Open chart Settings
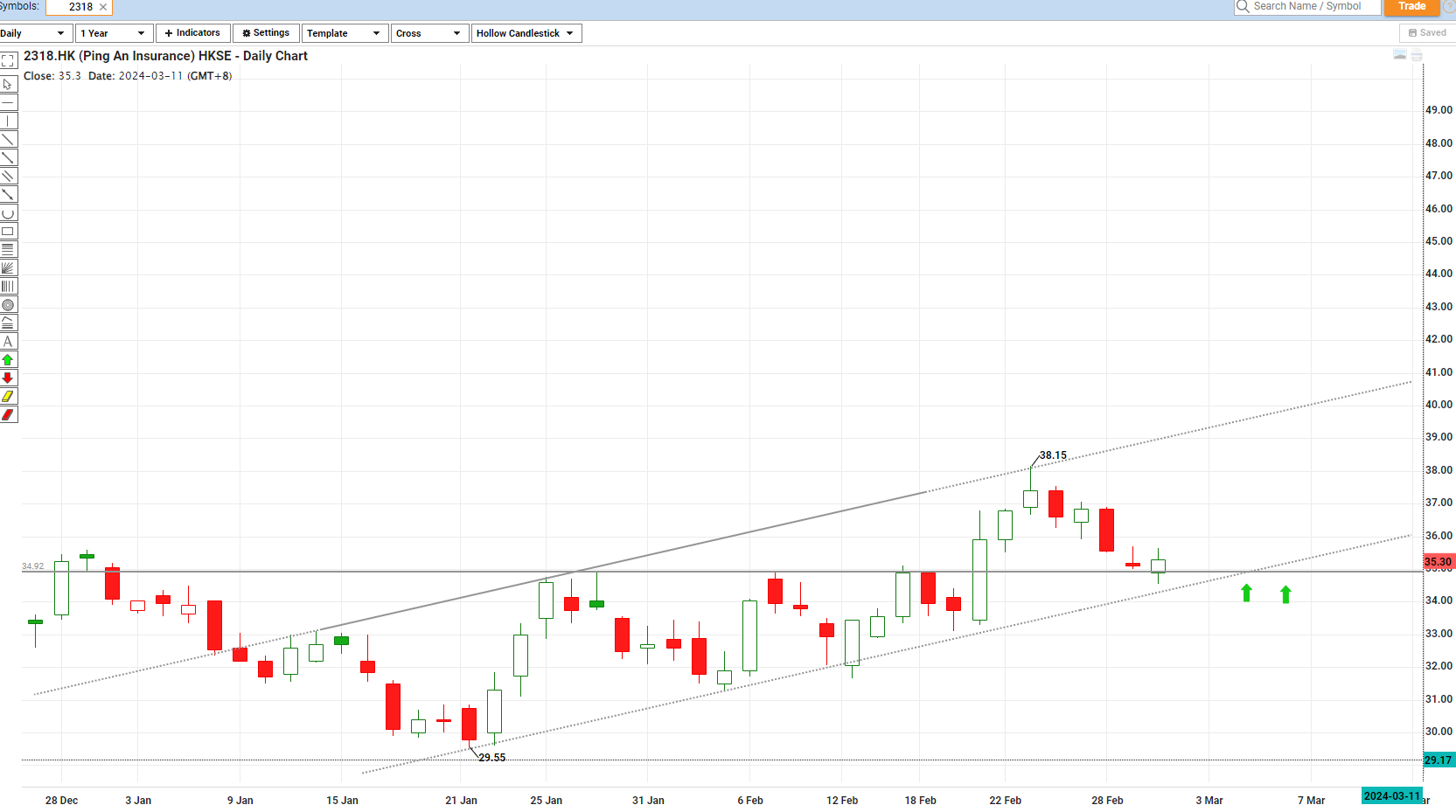This screenshot has width=1456, height=812. [x=266, y=32]
